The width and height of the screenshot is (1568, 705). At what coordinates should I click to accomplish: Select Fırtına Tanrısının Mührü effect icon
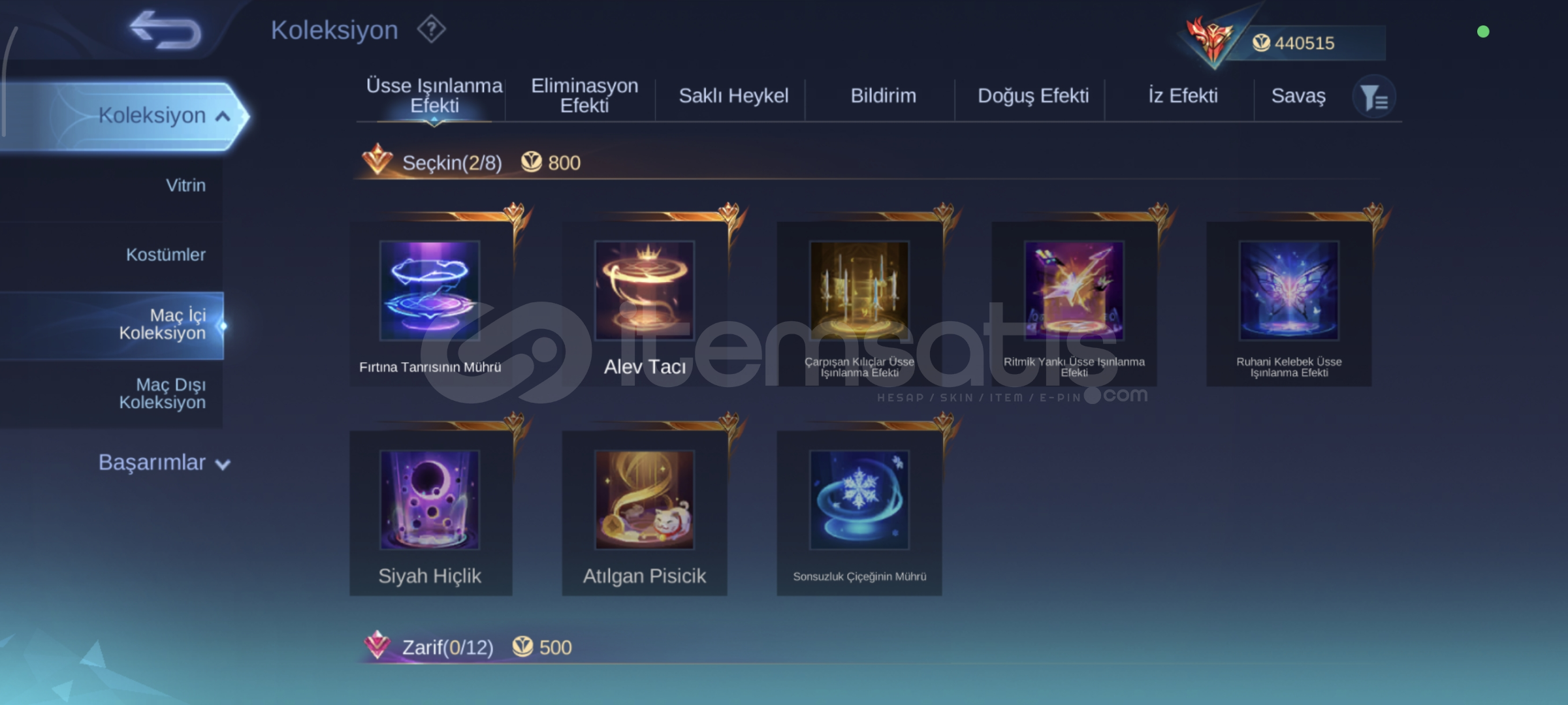(x=430, y=290)
